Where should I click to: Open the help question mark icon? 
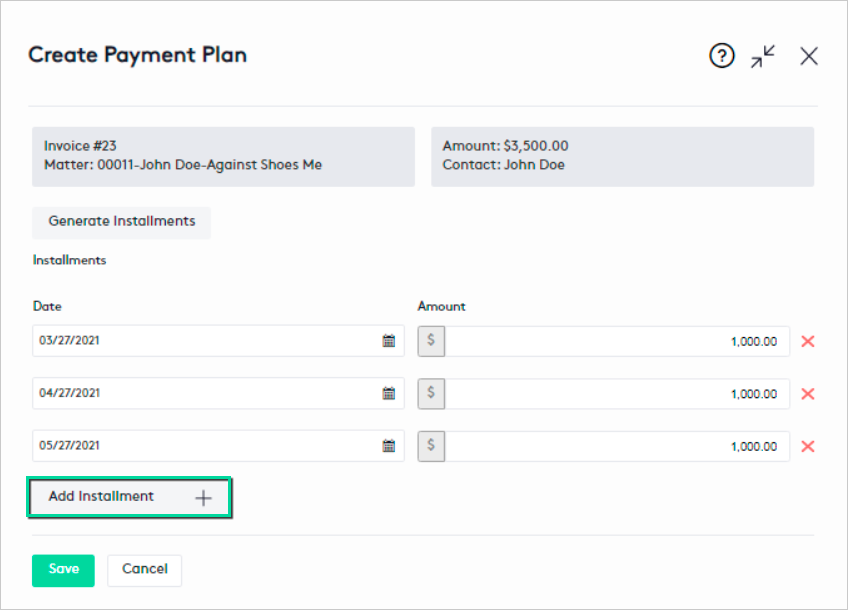coord(721,57)
